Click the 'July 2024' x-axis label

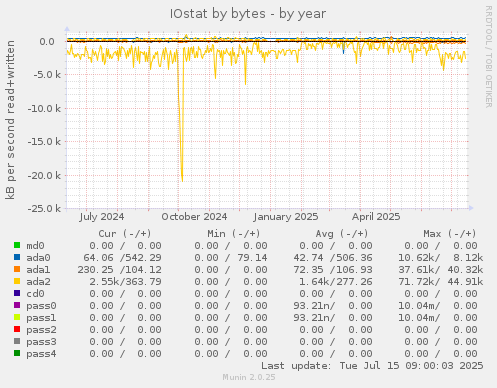(x=102, y=217)
